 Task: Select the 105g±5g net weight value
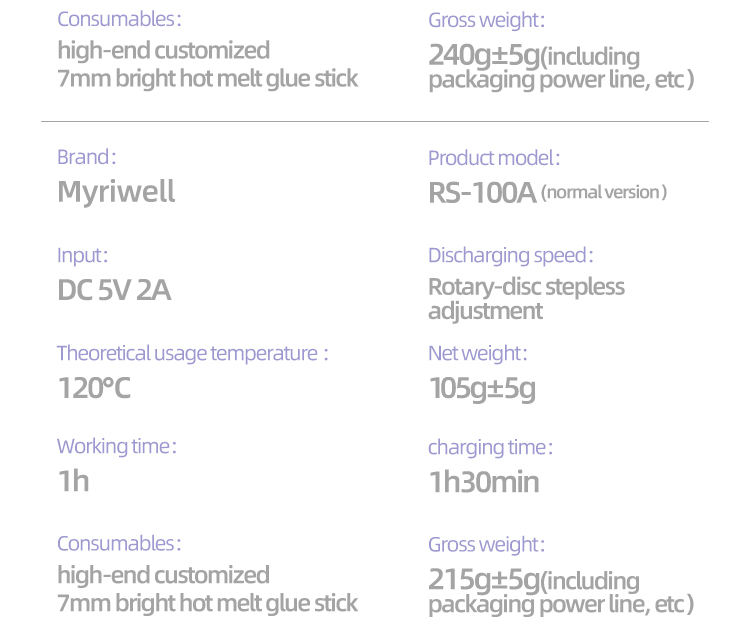(x=482, y=388)
